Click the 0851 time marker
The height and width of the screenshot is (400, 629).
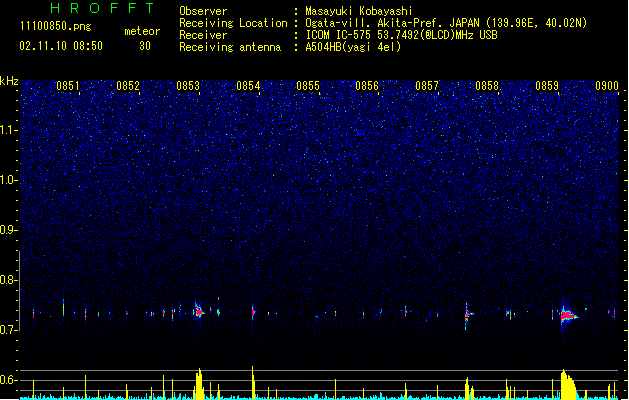tap(68, 86)
